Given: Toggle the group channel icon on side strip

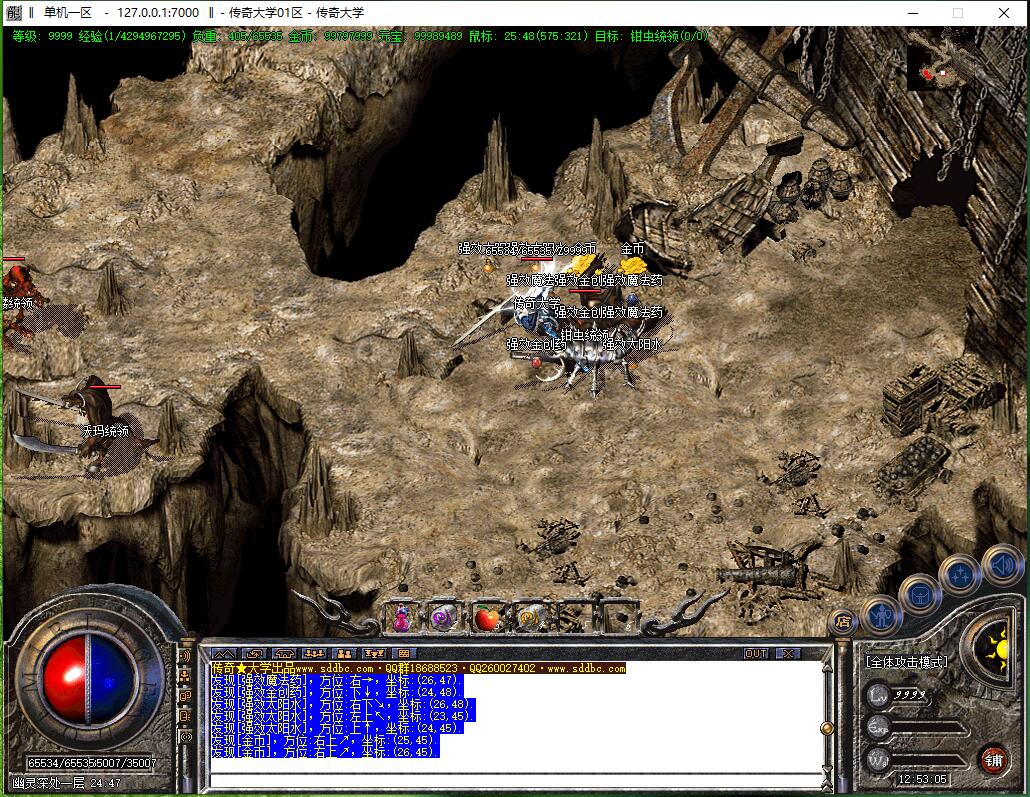Looking at the screenshot, I should point(185,675).
